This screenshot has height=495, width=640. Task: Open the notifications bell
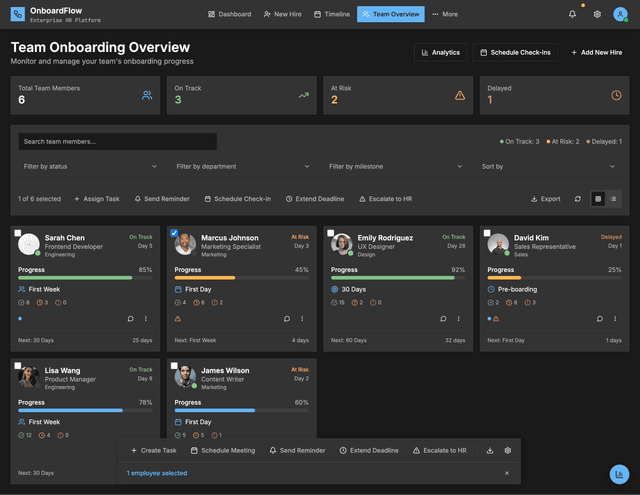pos(572,14)
